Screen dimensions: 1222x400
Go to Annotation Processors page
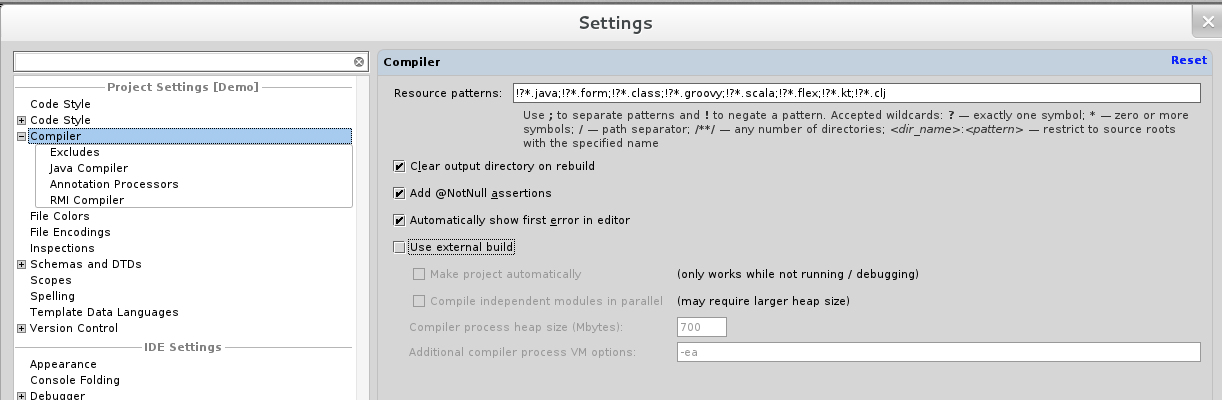coord(114,184)
